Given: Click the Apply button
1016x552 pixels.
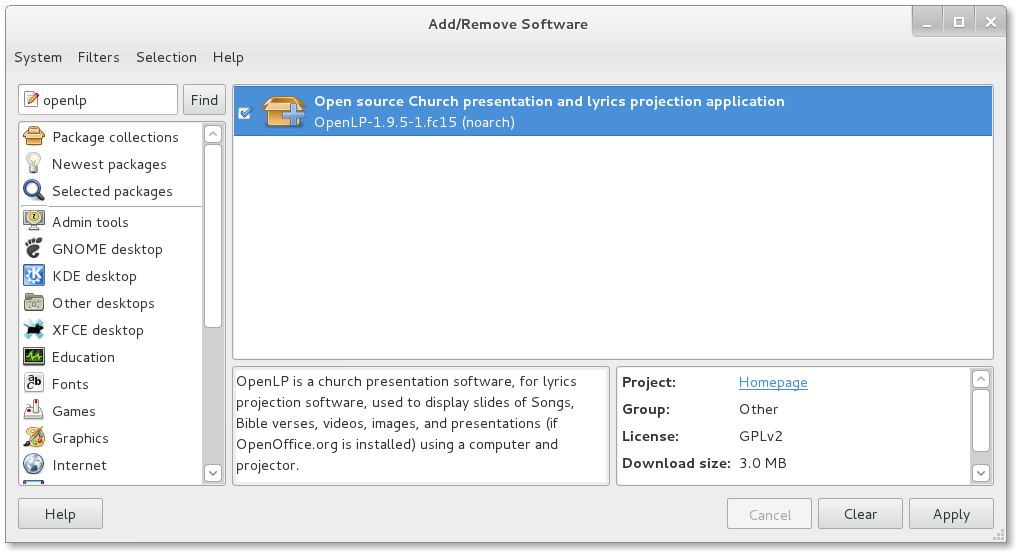Looking at the screenshot, I should 951,514.
